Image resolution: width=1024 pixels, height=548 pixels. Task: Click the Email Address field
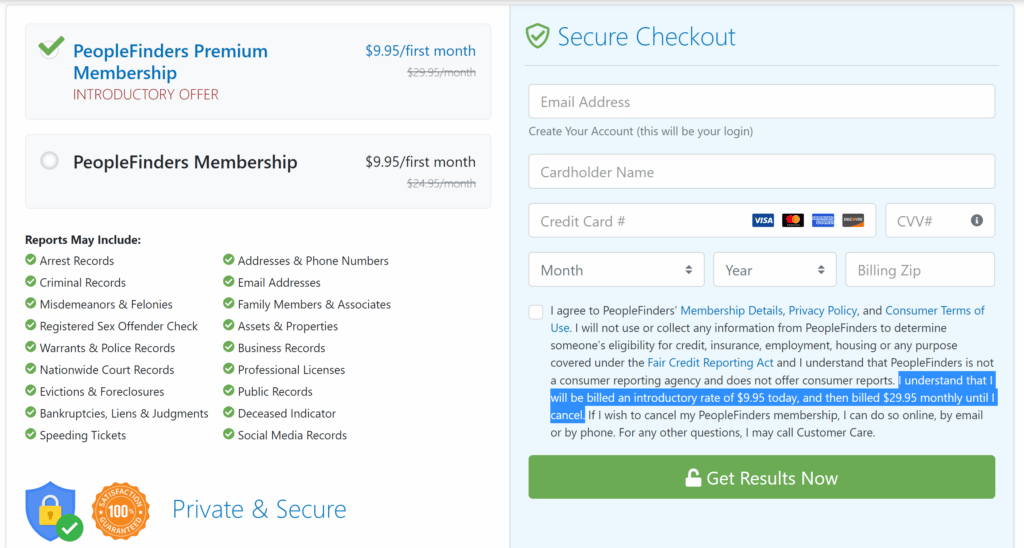(761, 101)
